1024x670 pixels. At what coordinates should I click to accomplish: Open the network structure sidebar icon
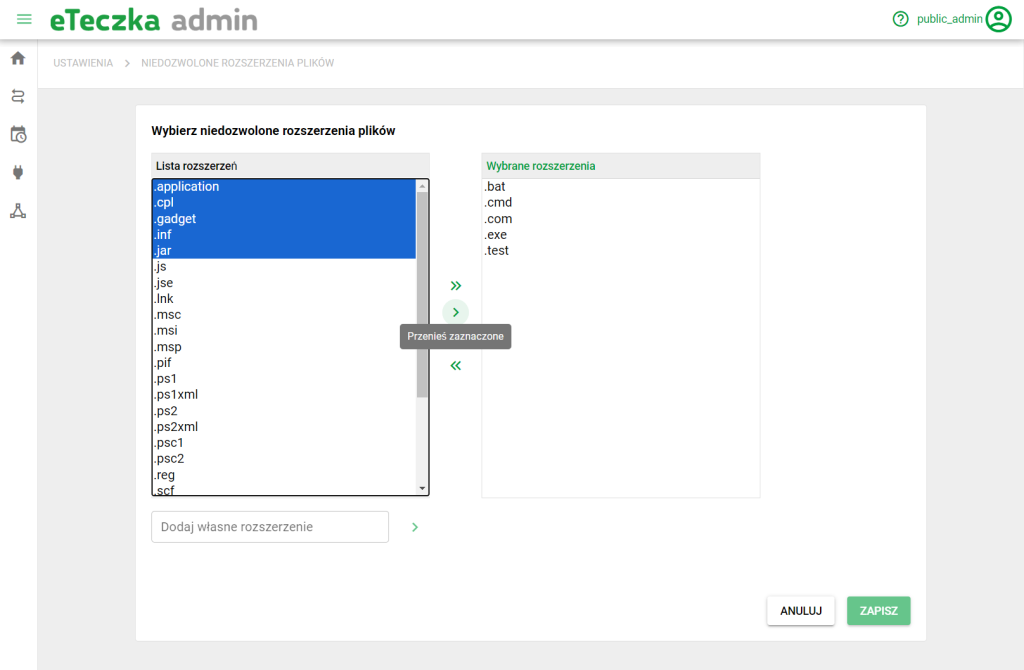[x=18, y=211]
